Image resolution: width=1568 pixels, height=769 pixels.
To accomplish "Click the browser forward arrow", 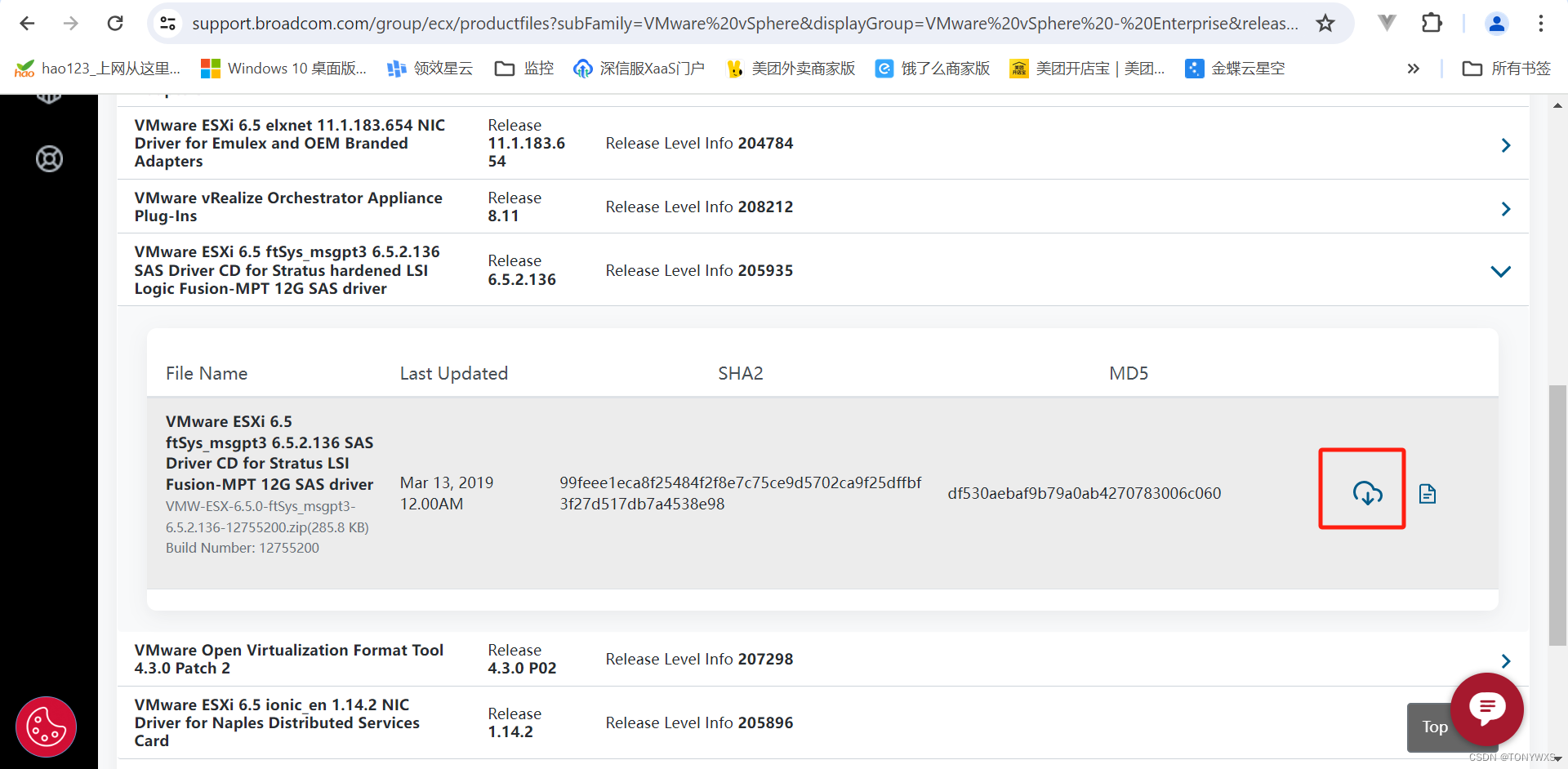I will point(71,24).
